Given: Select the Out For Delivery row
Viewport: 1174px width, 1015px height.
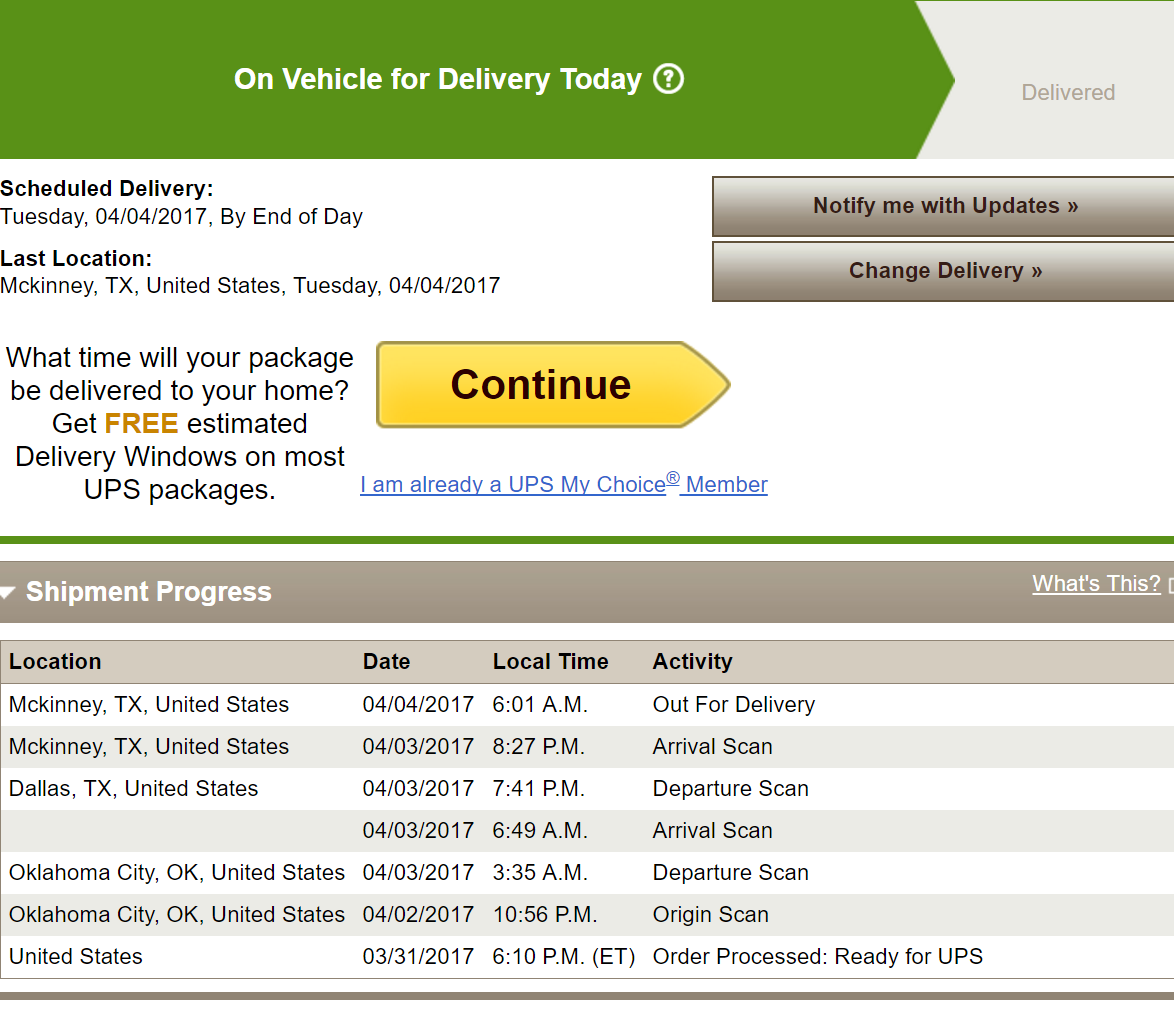Looking at the screenshot, I should coord(587,705).
